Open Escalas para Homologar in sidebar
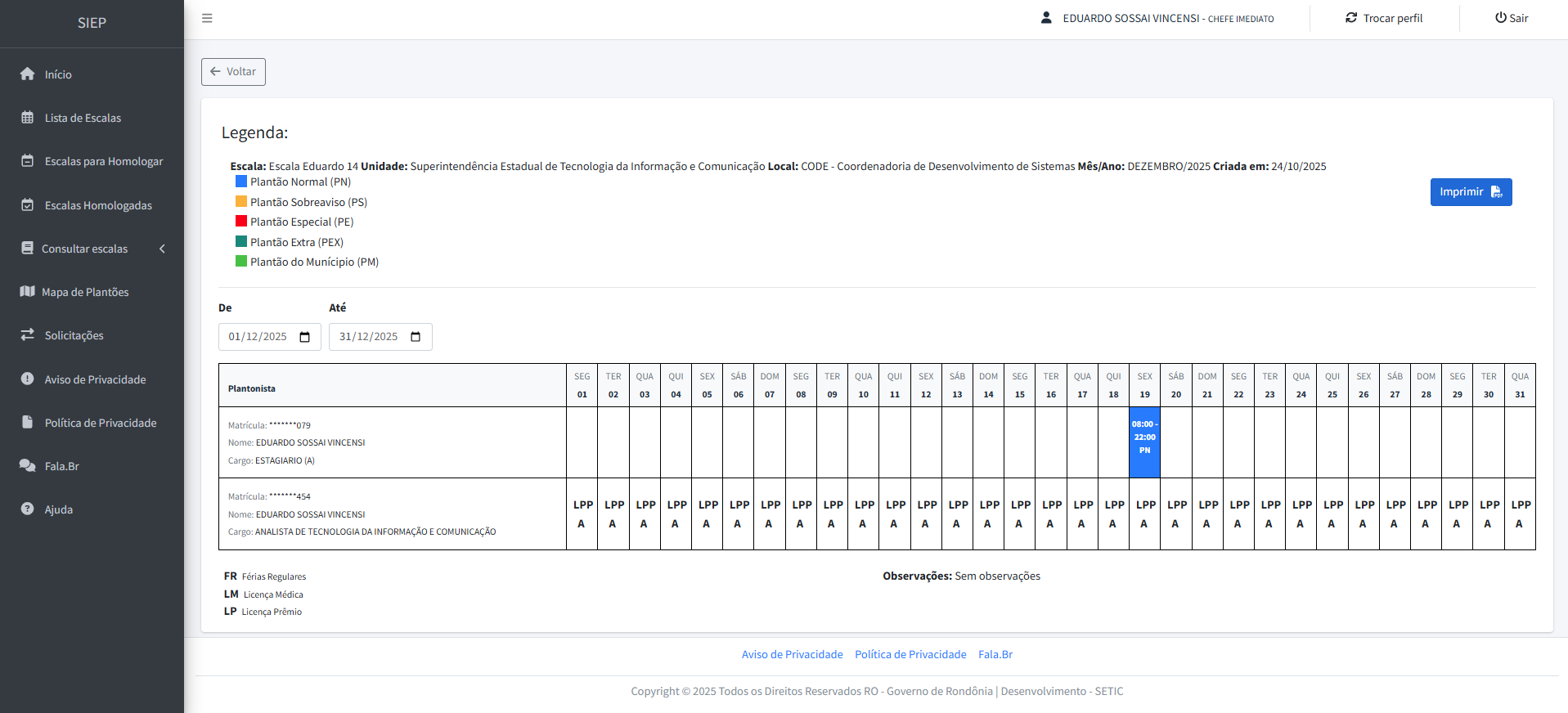Viewport: 1568px width, 713px height. (x=104, y=162)
